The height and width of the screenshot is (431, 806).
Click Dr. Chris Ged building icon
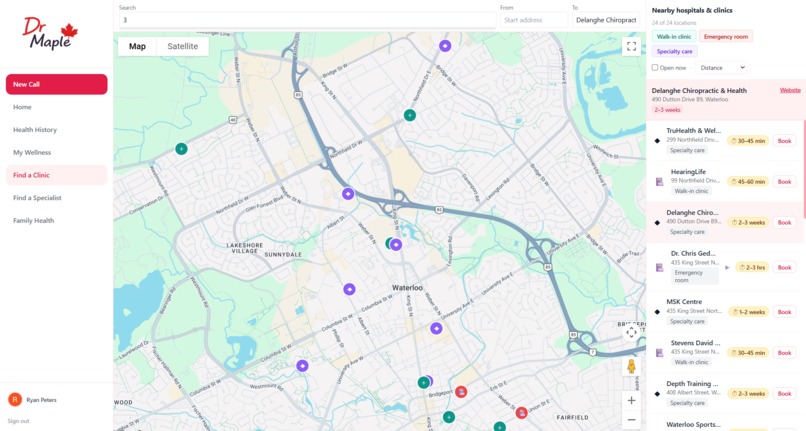(660, 267)
